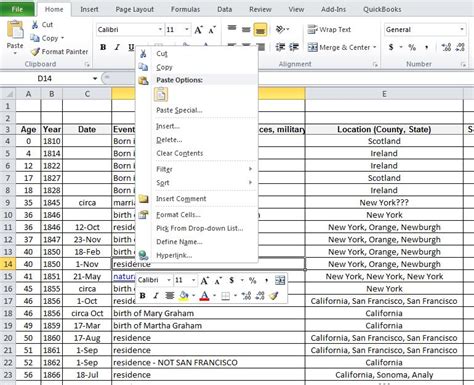
Task: Click Increase Indent in the Alignment group
Action: pos(294,47)
